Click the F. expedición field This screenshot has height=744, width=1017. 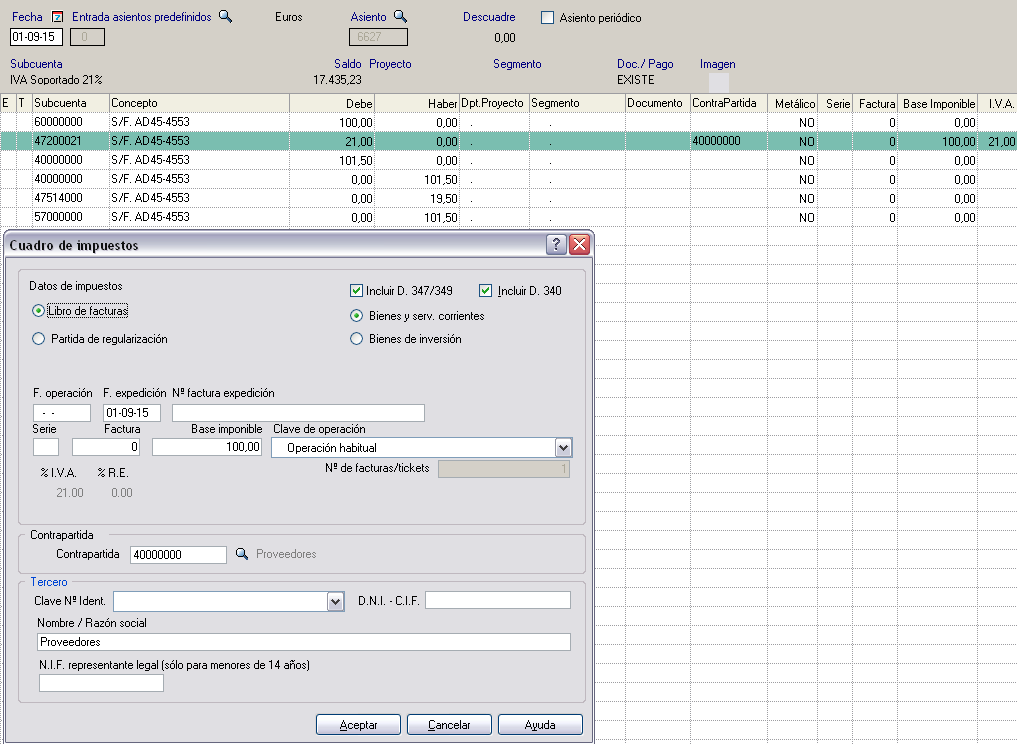[132, 413]
